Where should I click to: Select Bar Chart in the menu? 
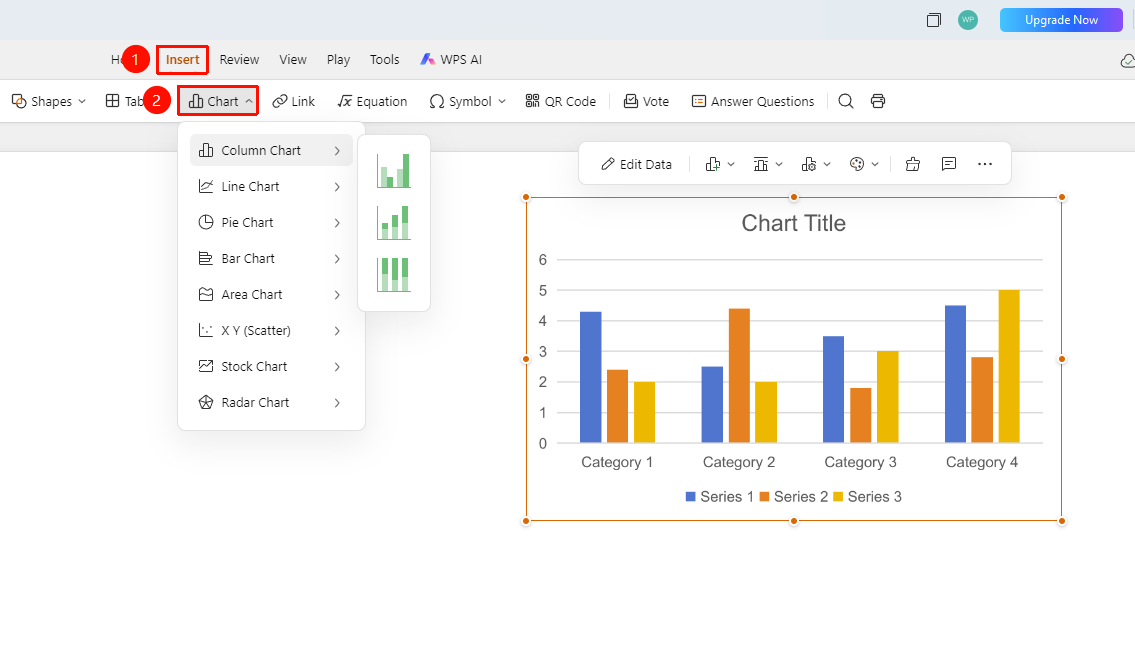tap(271, 258)
